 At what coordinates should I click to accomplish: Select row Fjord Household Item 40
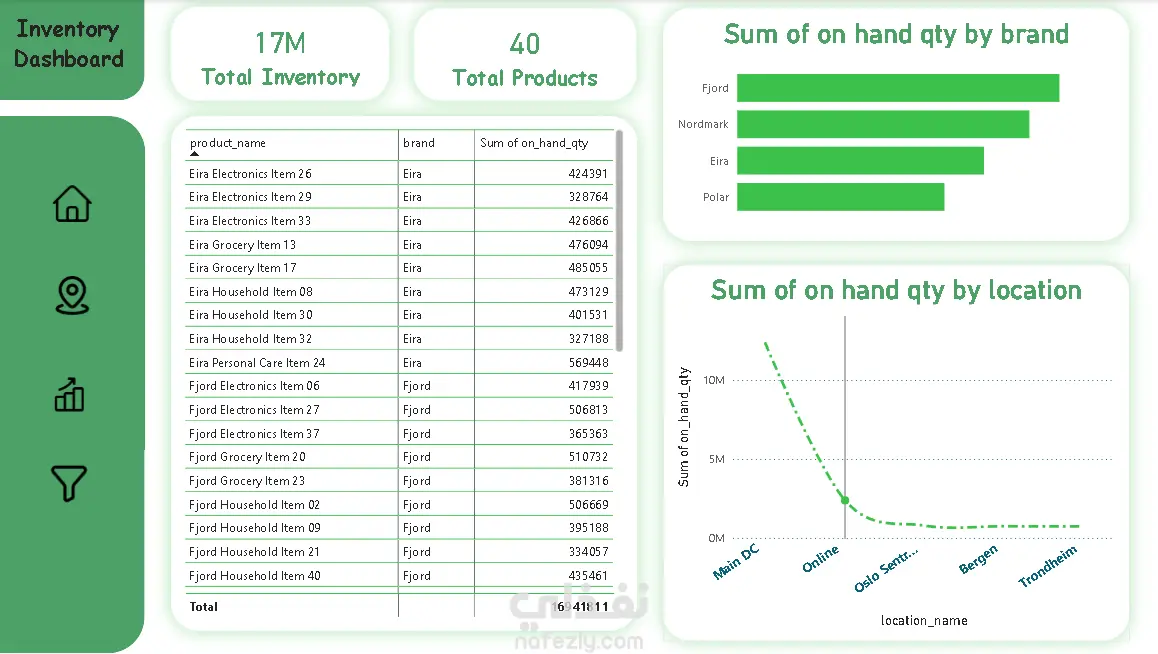pyautogui.click(x=399, y=575)
